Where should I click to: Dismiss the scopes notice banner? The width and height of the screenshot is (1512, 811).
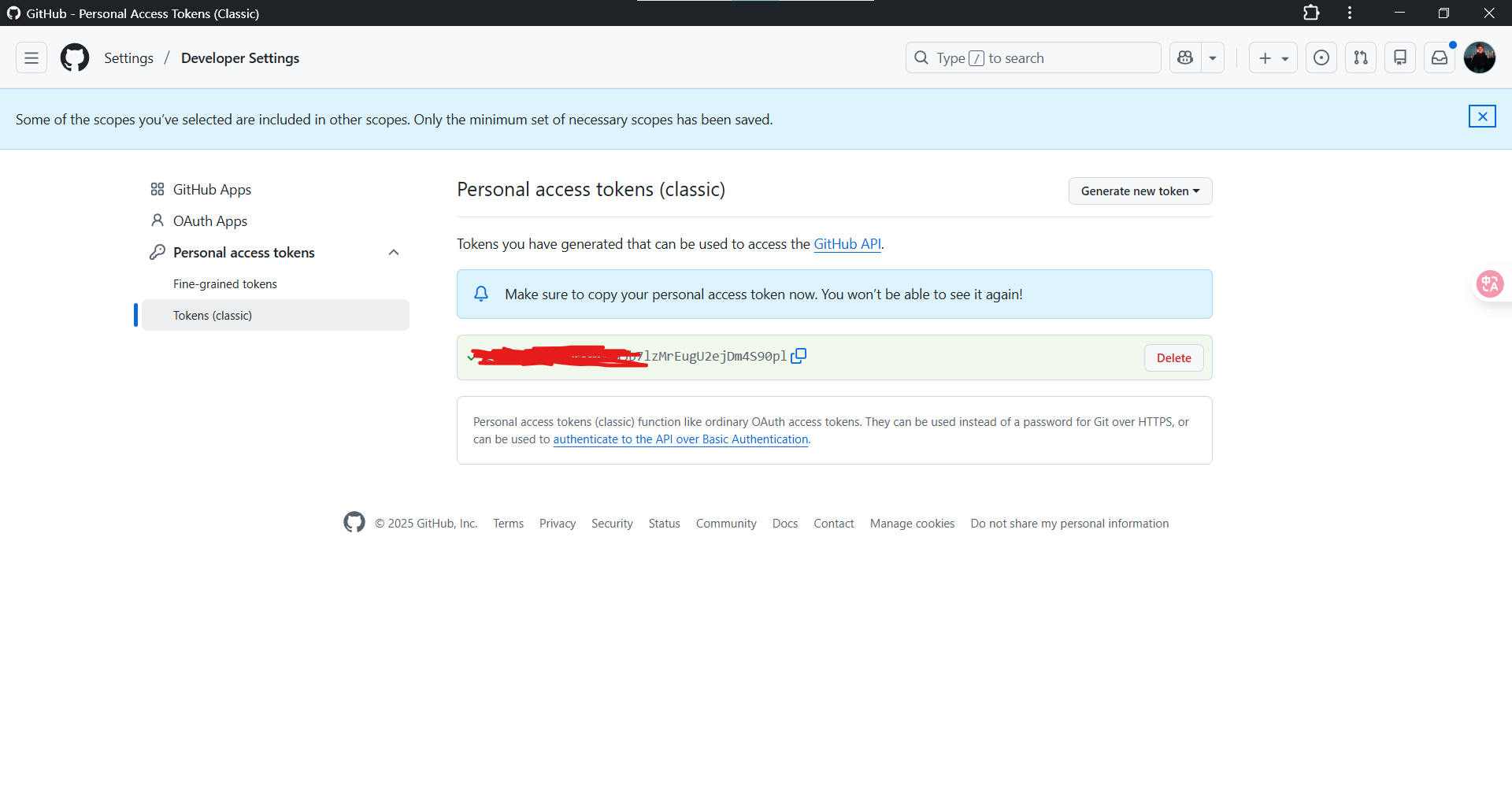pos(1482,117)
